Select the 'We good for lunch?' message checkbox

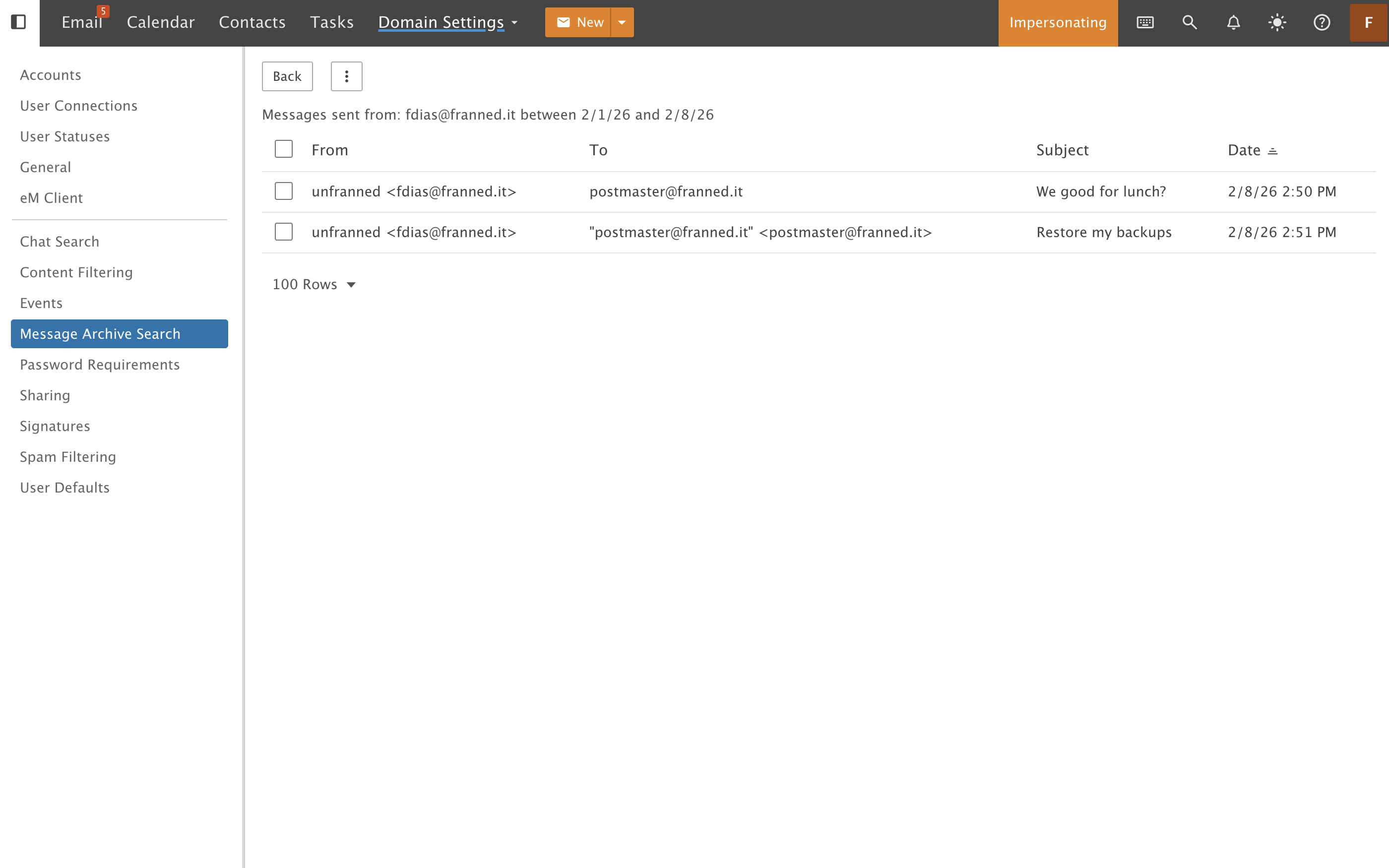(284, 190)
